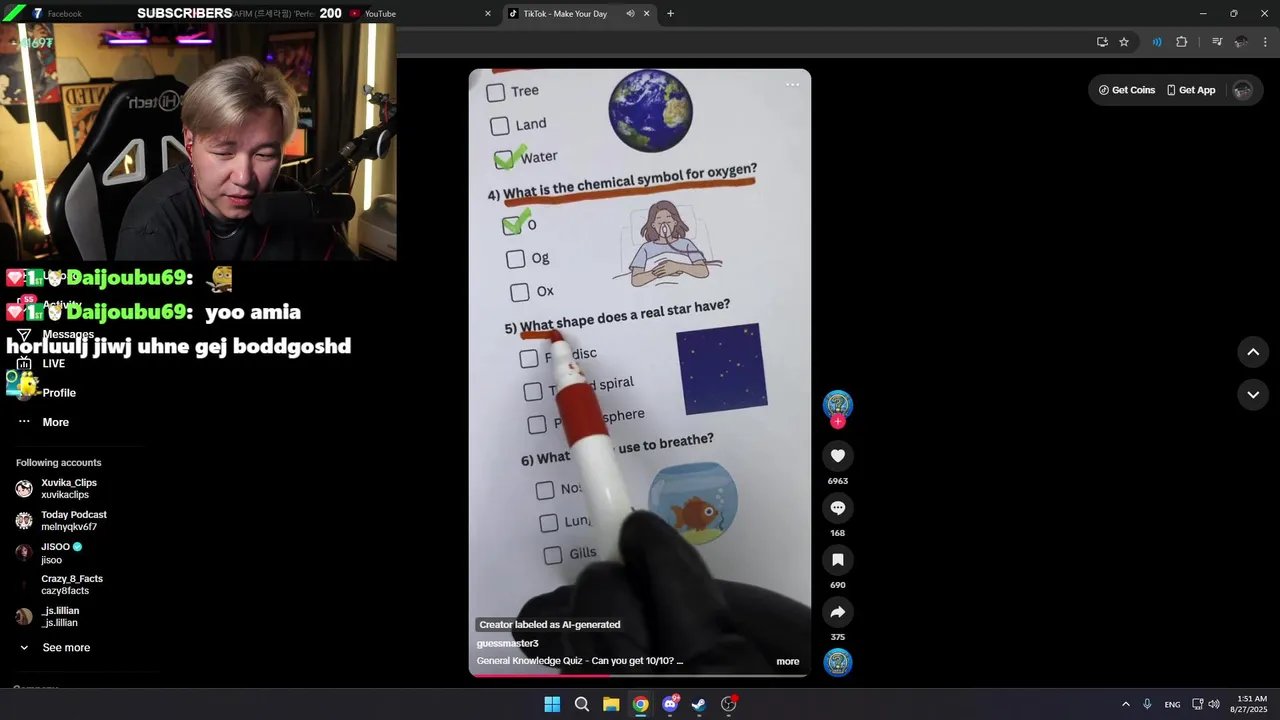Open the three-dot options on the video
This screenshot has height=720, width=1280.
coord(792,84)
